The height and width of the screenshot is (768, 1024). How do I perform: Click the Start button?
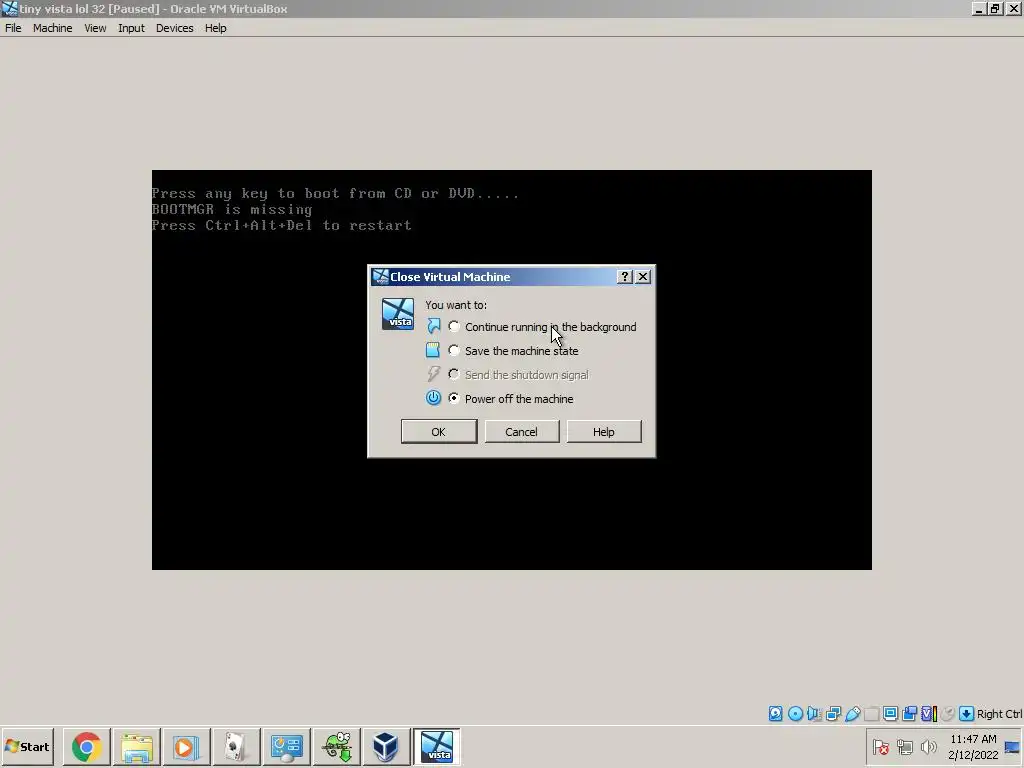pos(27,746)
